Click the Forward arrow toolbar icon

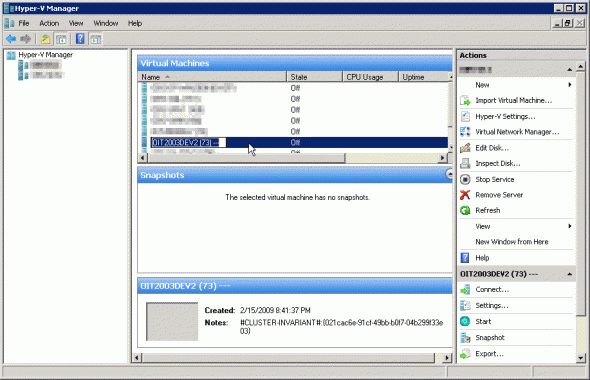tap(26, 38)
